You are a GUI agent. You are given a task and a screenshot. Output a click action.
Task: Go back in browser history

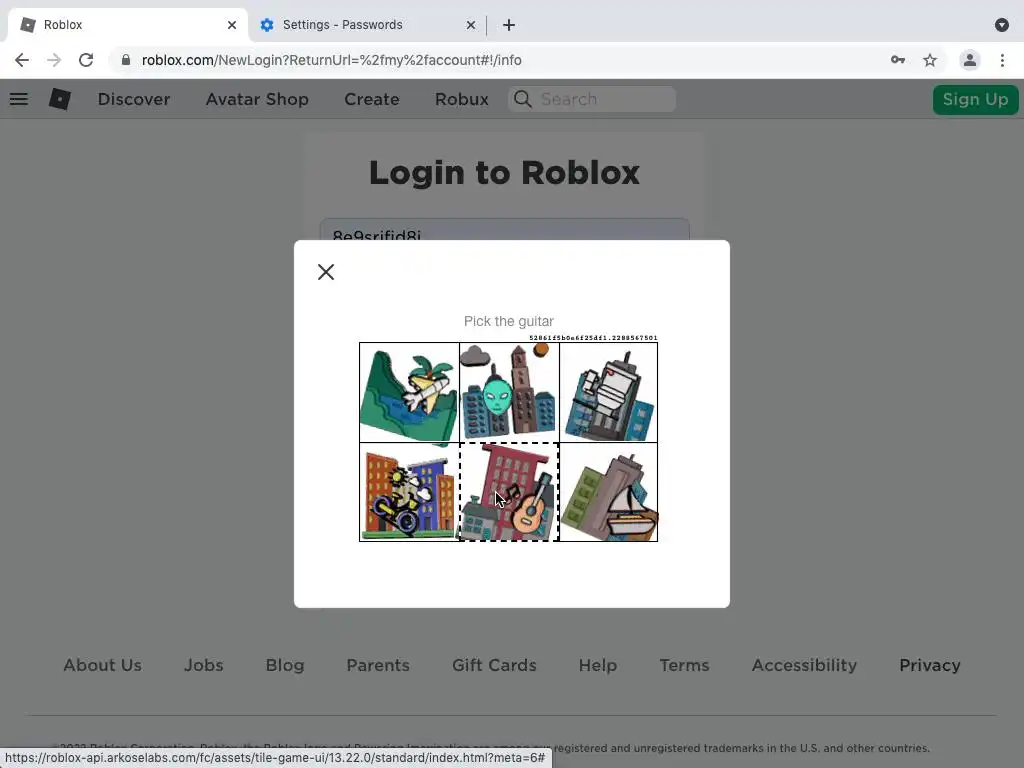click(x=22, y=60)
